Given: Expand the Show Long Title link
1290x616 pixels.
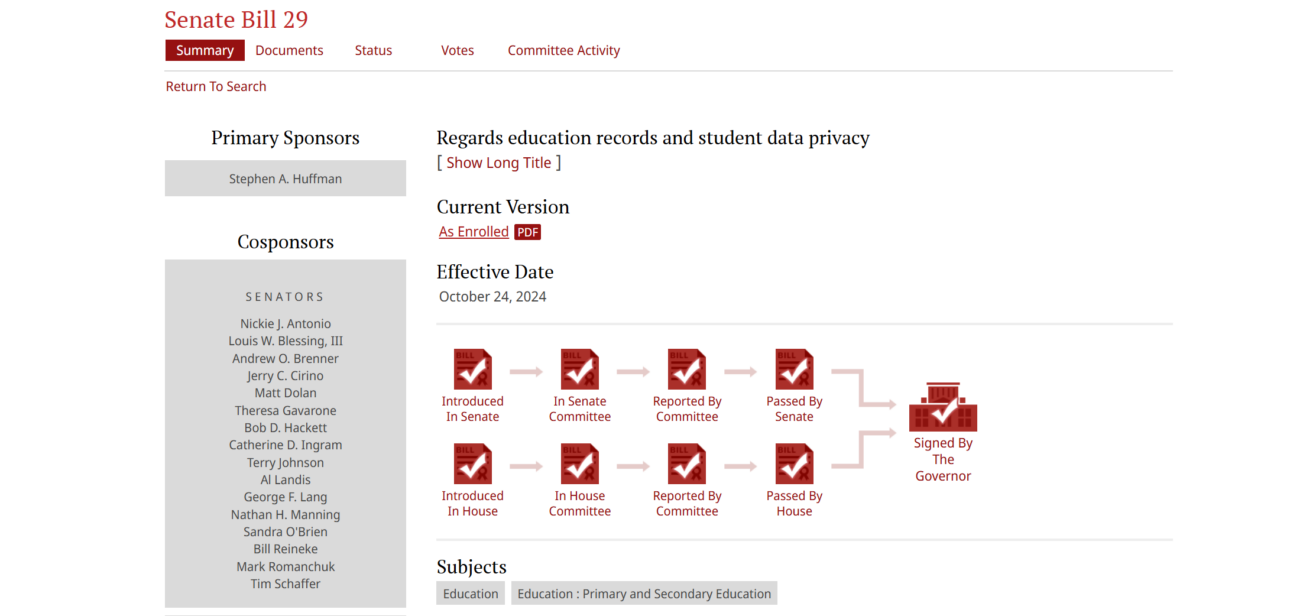Looking at the screenshot, I should [x=498, y=163].
